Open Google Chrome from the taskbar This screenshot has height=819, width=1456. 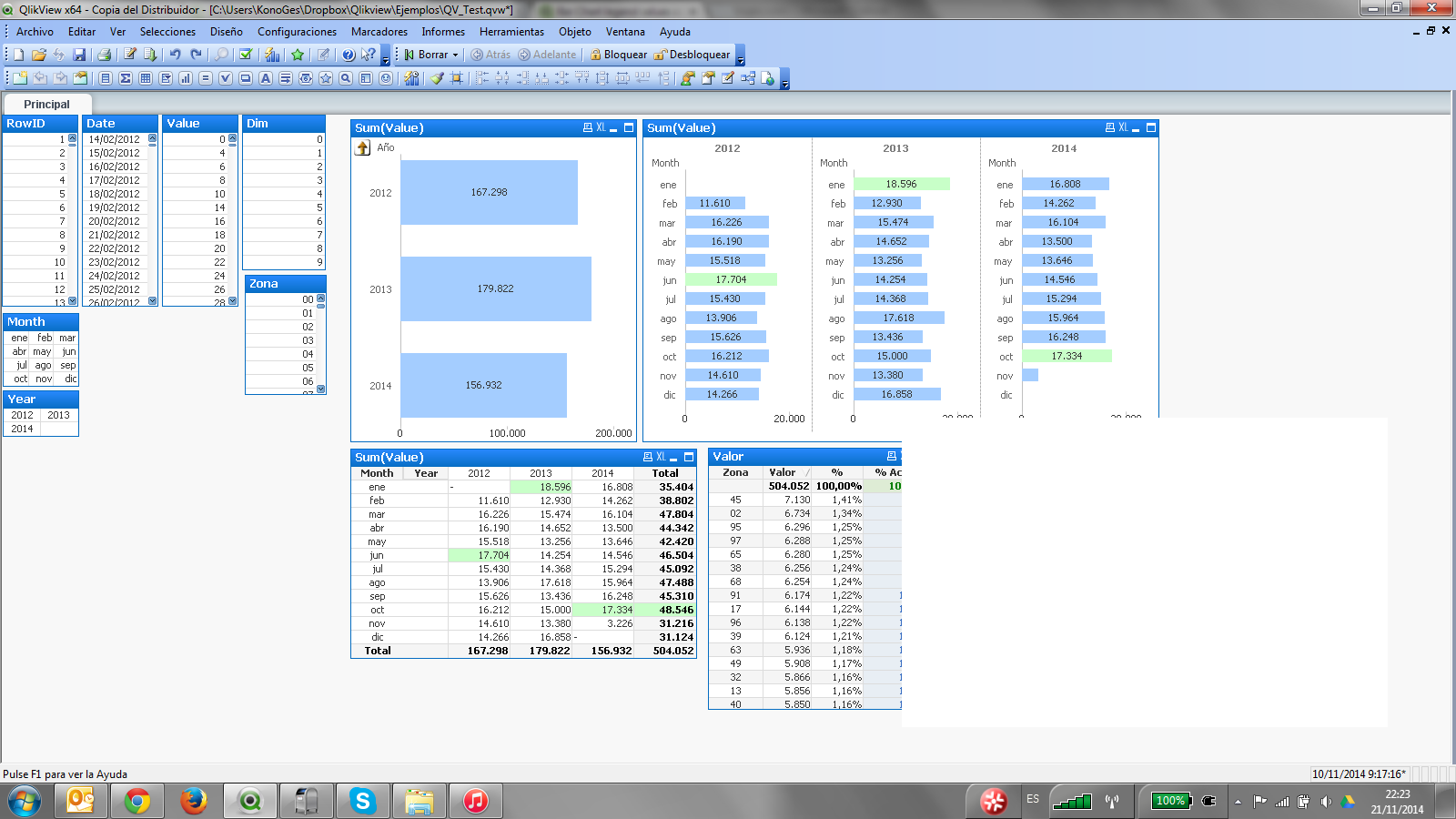[137, 801]
